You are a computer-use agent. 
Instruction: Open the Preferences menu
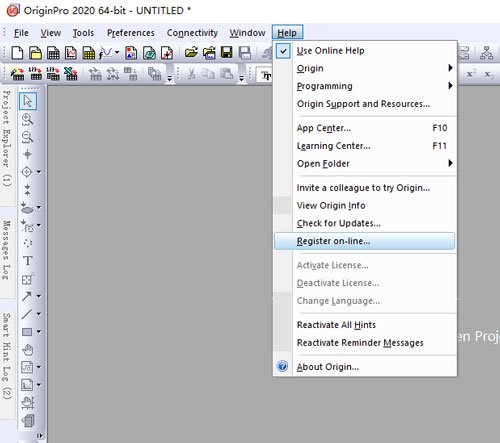click(x=131, y=33)
